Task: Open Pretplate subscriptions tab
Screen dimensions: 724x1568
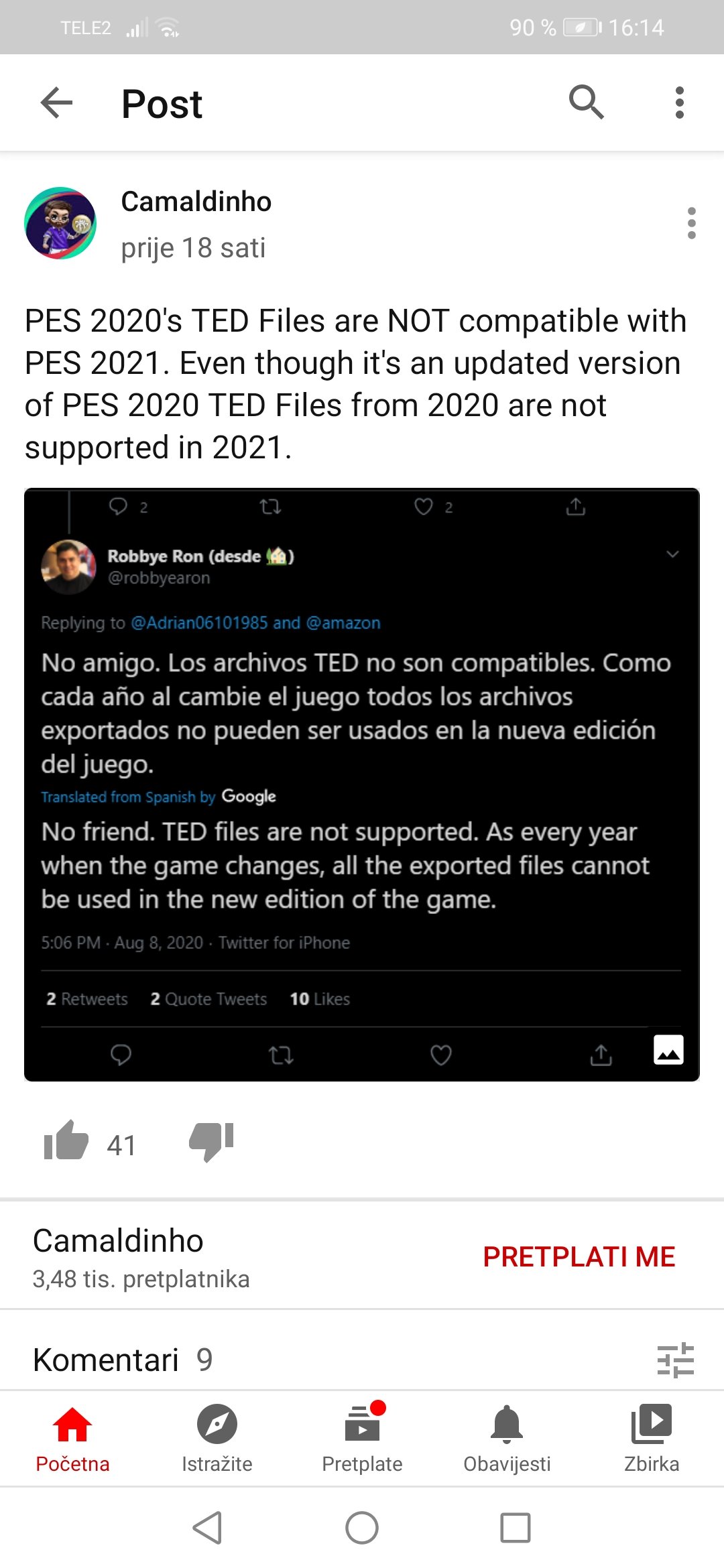Action: tap(362, 1438)
